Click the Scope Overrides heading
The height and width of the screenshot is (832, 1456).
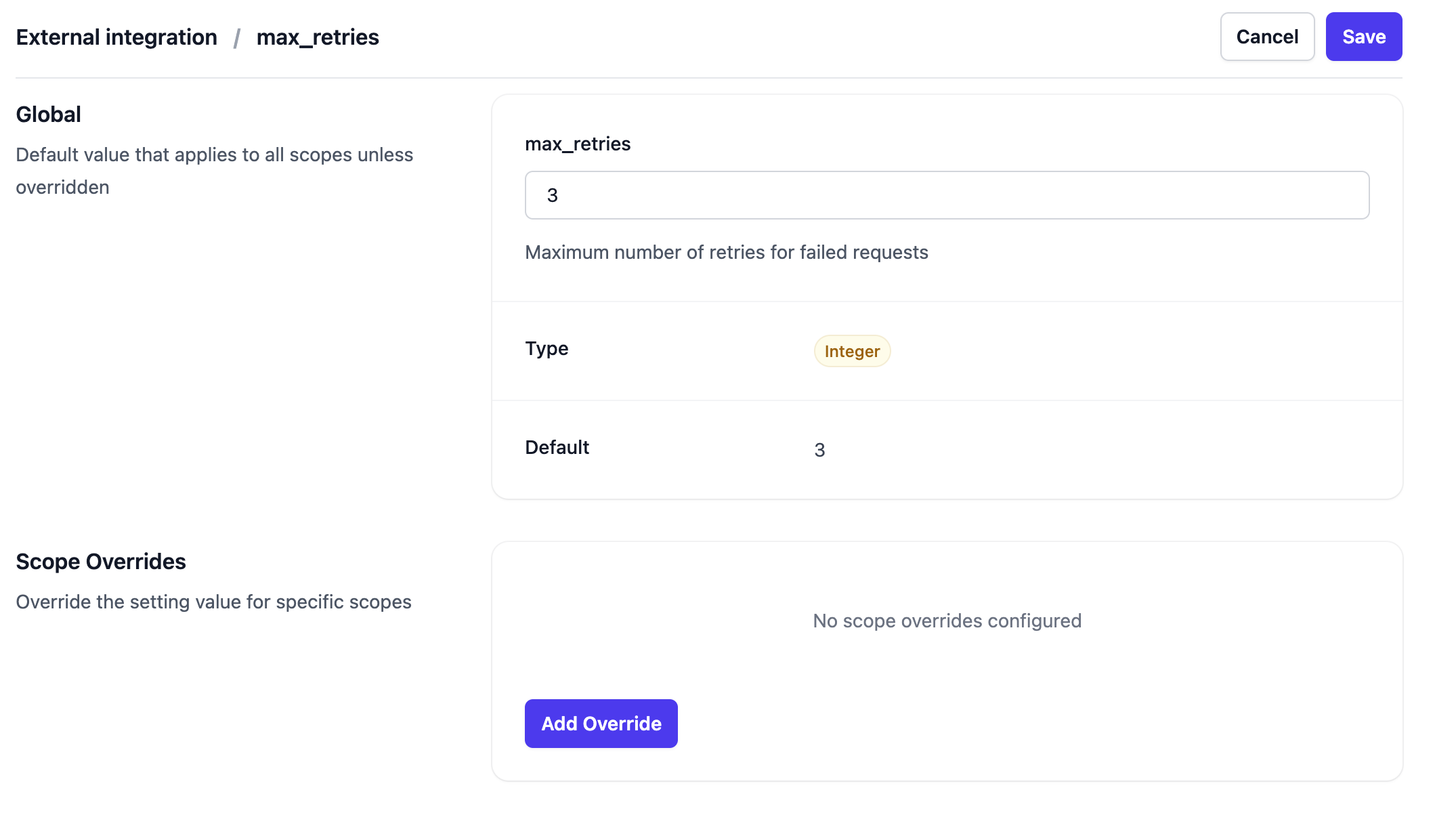pyautogui.click(x=101, y=562)
